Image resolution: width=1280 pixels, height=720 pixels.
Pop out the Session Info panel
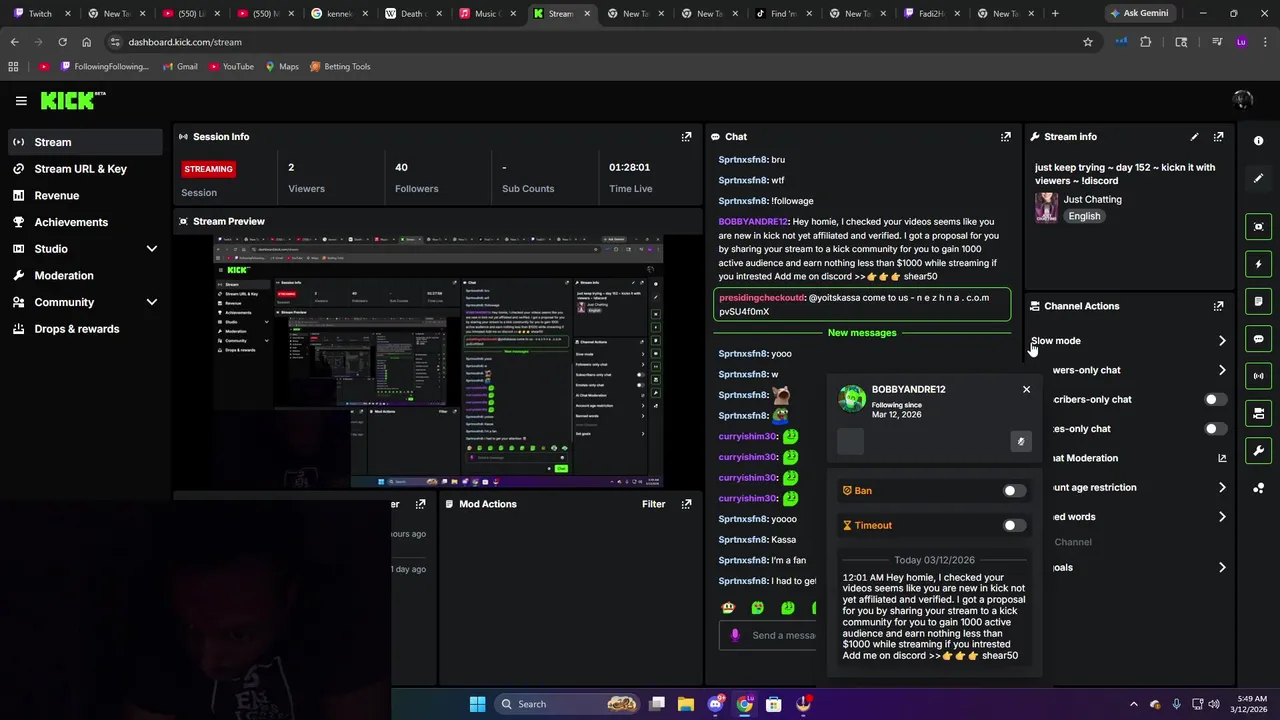pos(686,137)
